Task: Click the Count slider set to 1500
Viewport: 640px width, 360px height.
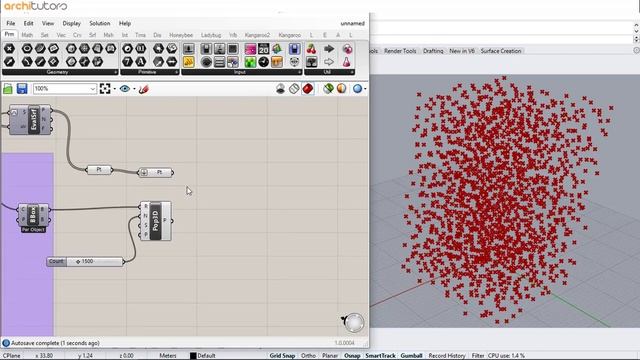Action: tap(85, 261)
